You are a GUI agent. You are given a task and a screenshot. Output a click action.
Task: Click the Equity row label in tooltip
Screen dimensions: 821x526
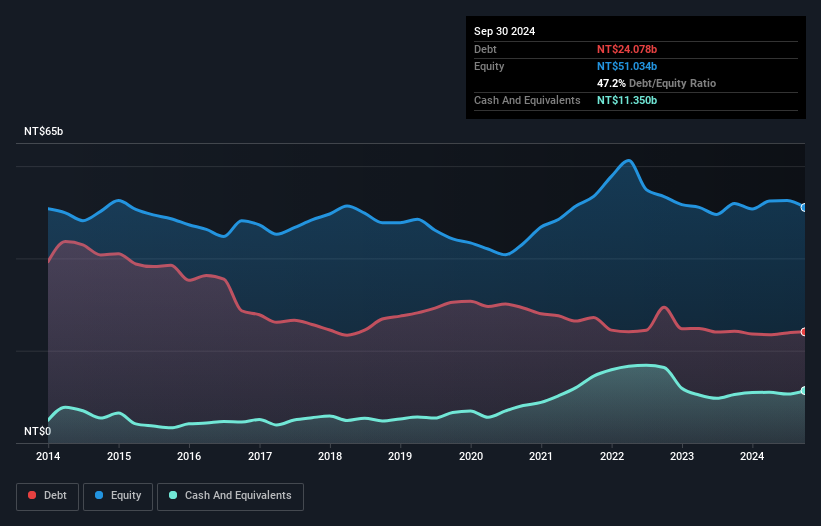click(x=489, y=66)
